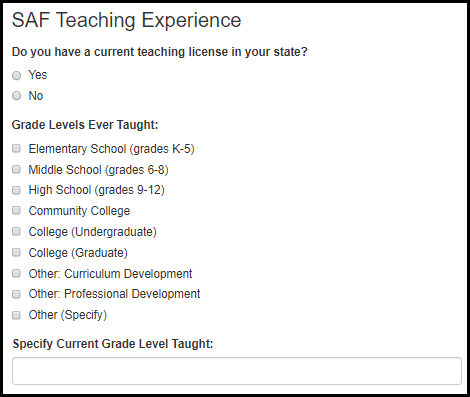This screenshot has width=470, height=397.
Task: Focus the current grade level text field
Action: pyautogui.click(x=237, y=371)
